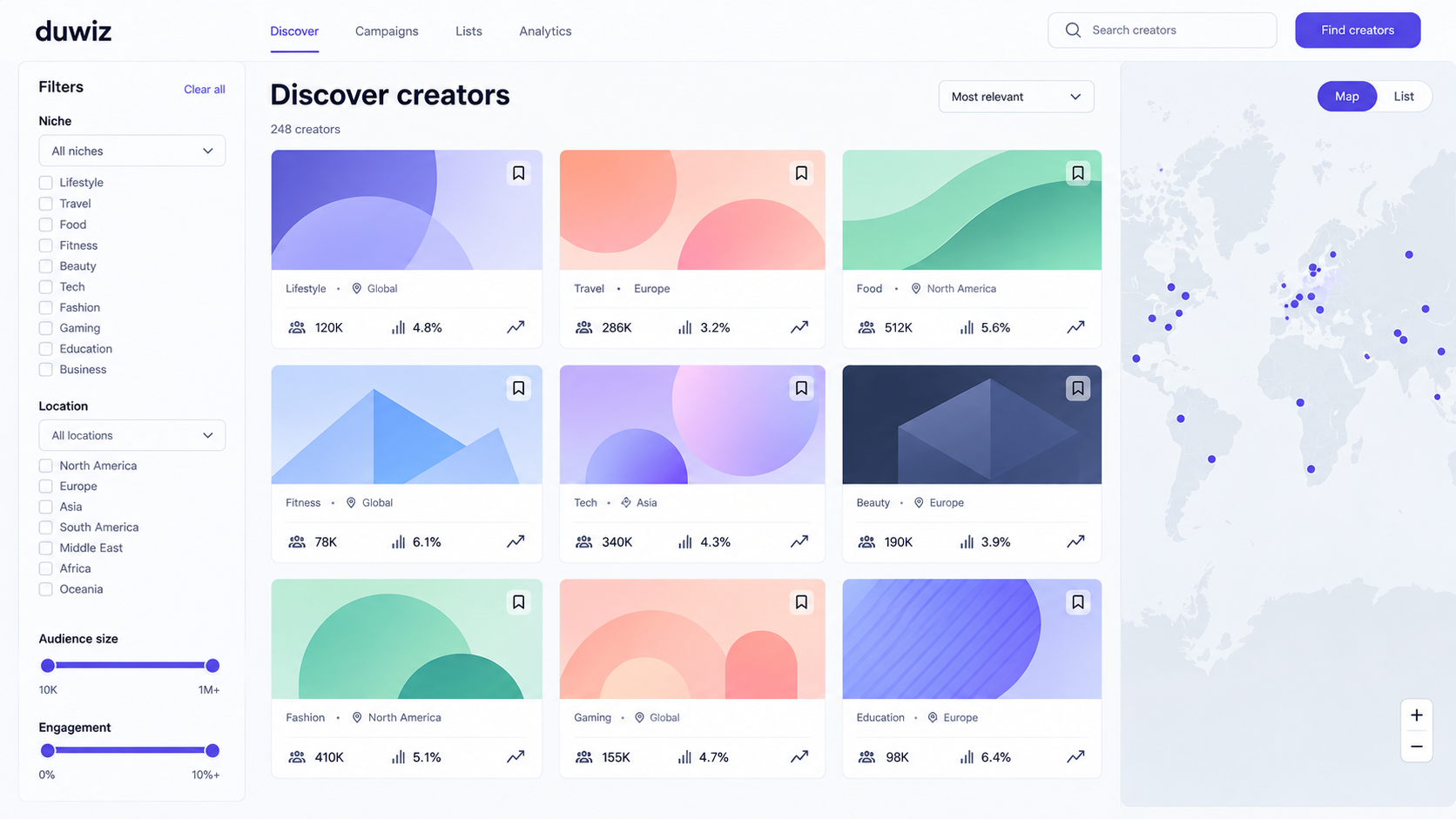Switch to the Lists tab

pyautogui.click(x=468, y=31)
